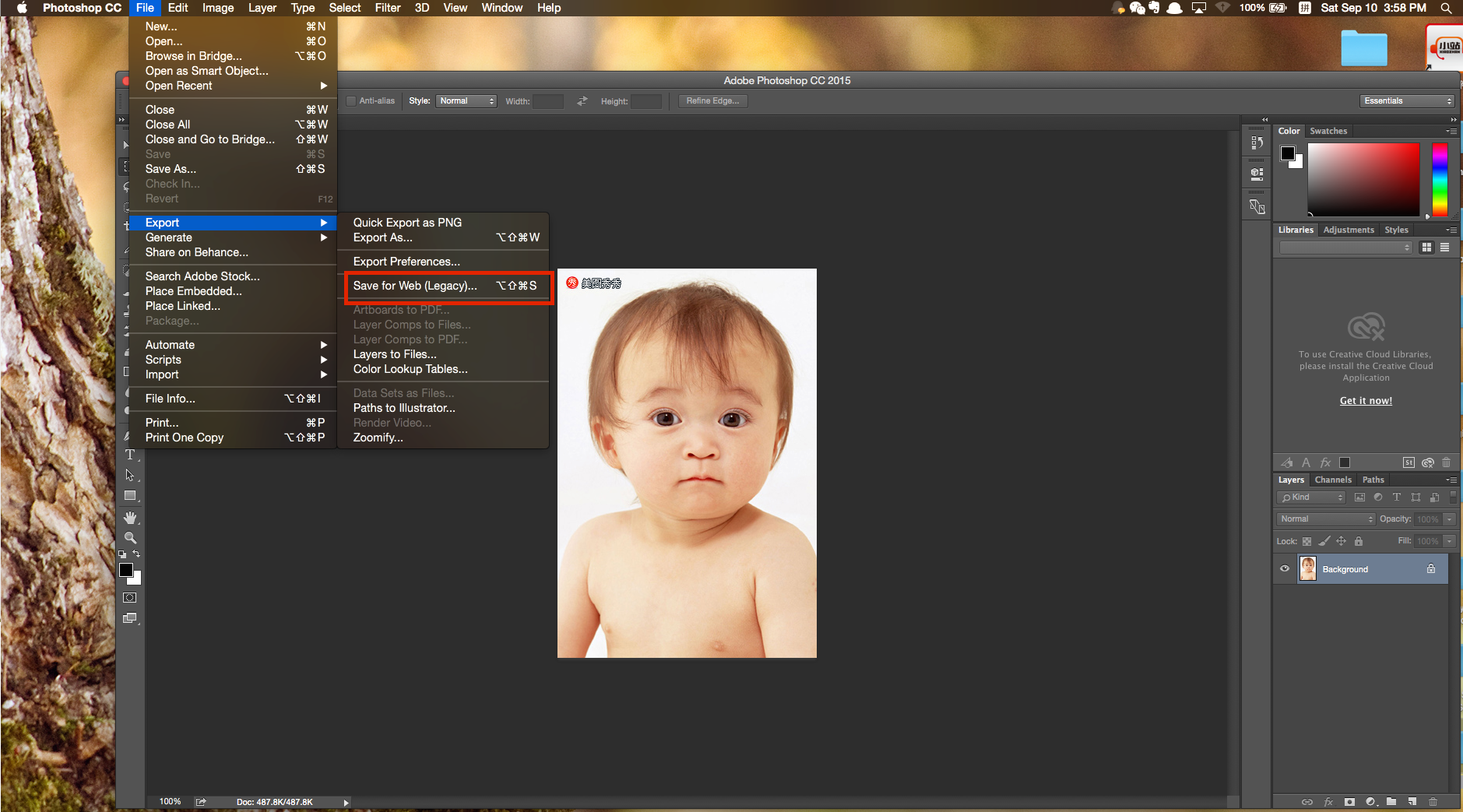
Task: Create a new group folder icon
Action: coord(1391,802)
